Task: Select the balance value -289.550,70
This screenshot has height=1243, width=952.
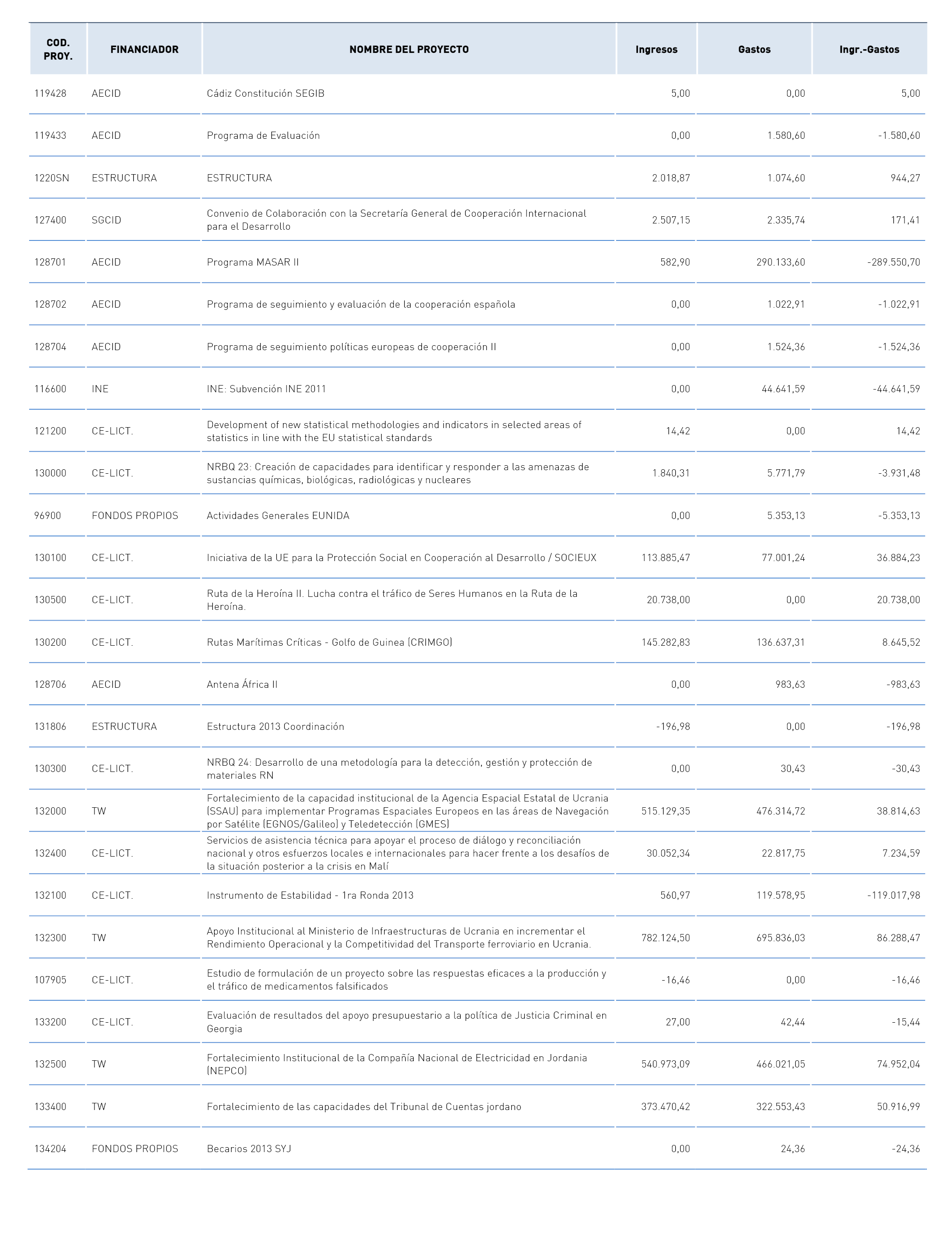Action: (x=894, y=262)
